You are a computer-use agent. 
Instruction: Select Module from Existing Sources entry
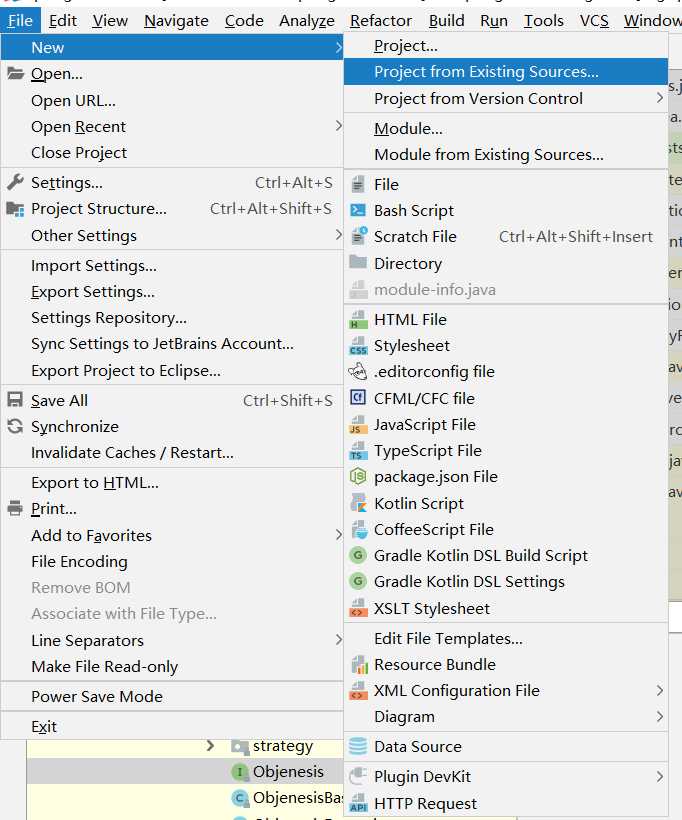(x=506, y=154)
